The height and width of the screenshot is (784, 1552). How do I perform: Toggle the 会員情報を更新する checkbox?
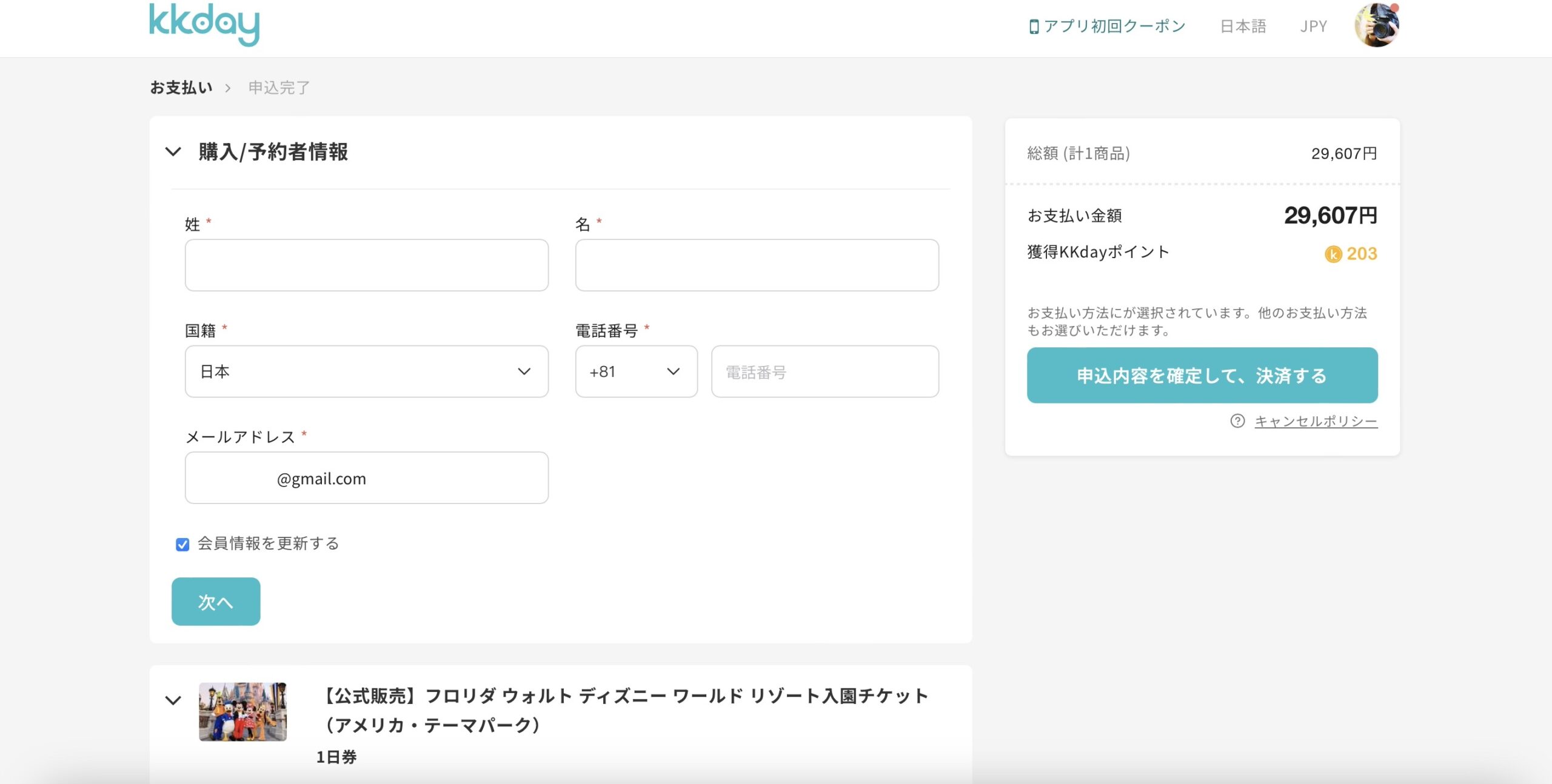(x=182, y=544)
